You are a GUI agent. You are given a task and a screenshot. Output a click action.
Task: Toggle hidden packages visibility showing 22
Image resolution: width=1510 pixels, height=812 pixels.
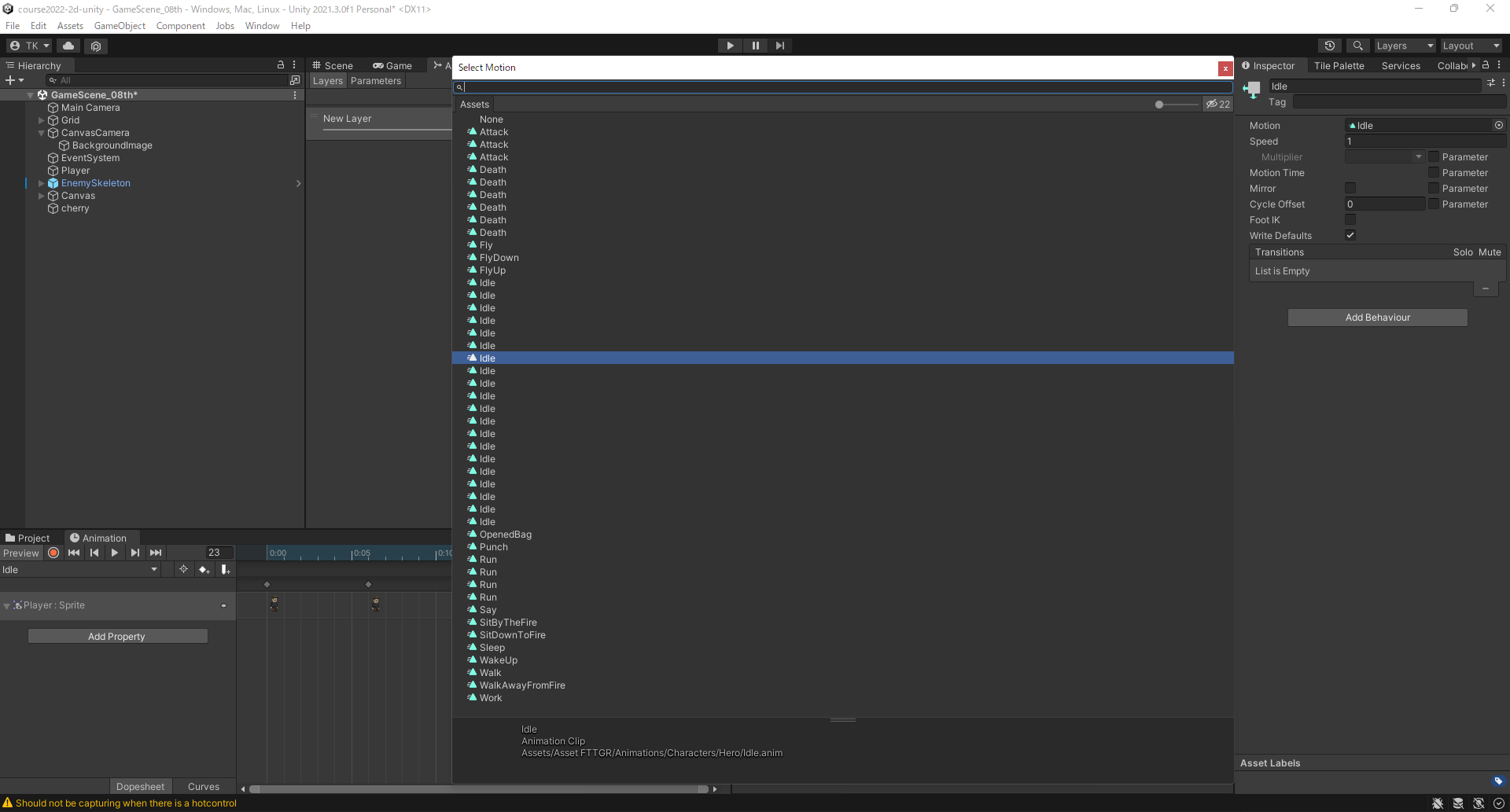(x=1218, y=104)
